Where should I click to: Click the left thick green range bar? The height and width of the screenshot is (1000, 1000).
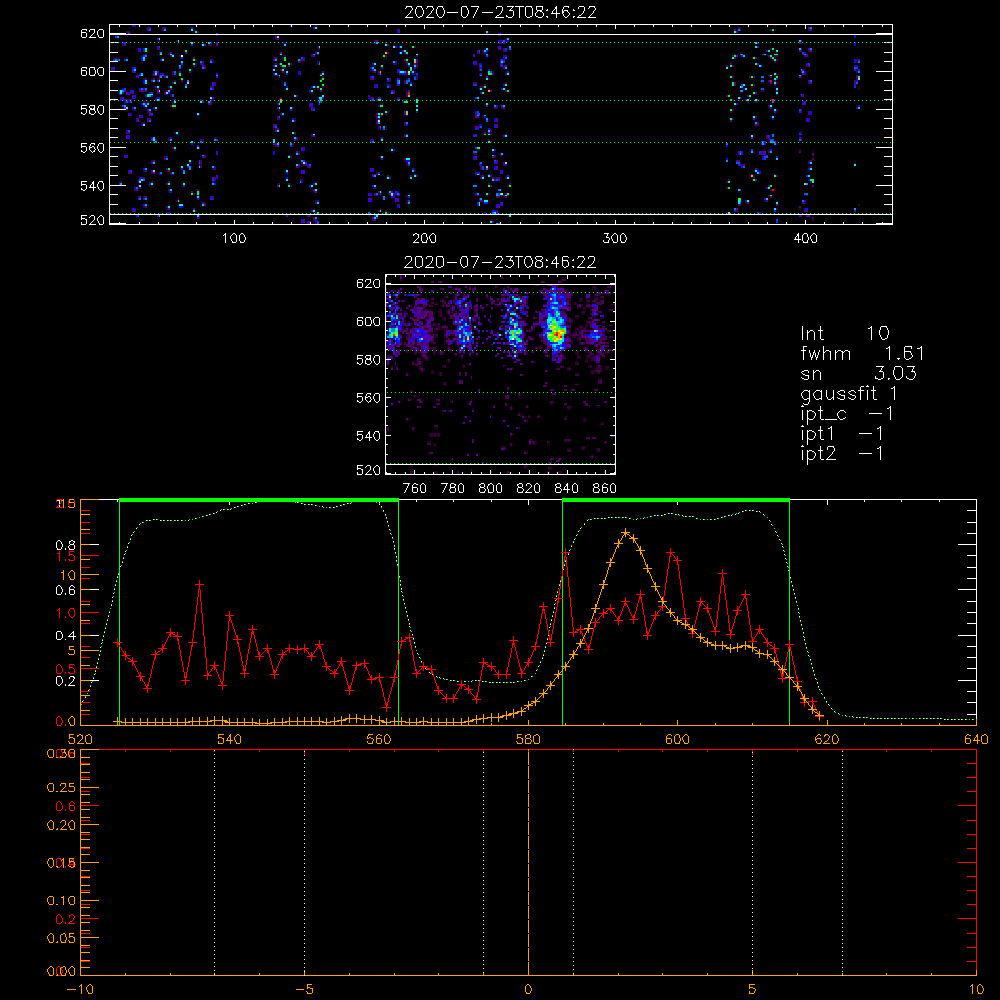point(259,500)
